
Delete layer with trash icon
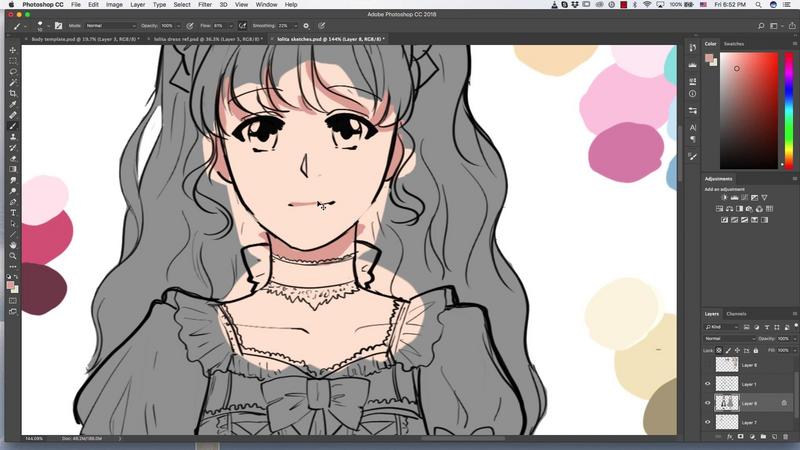pos(786,437)
